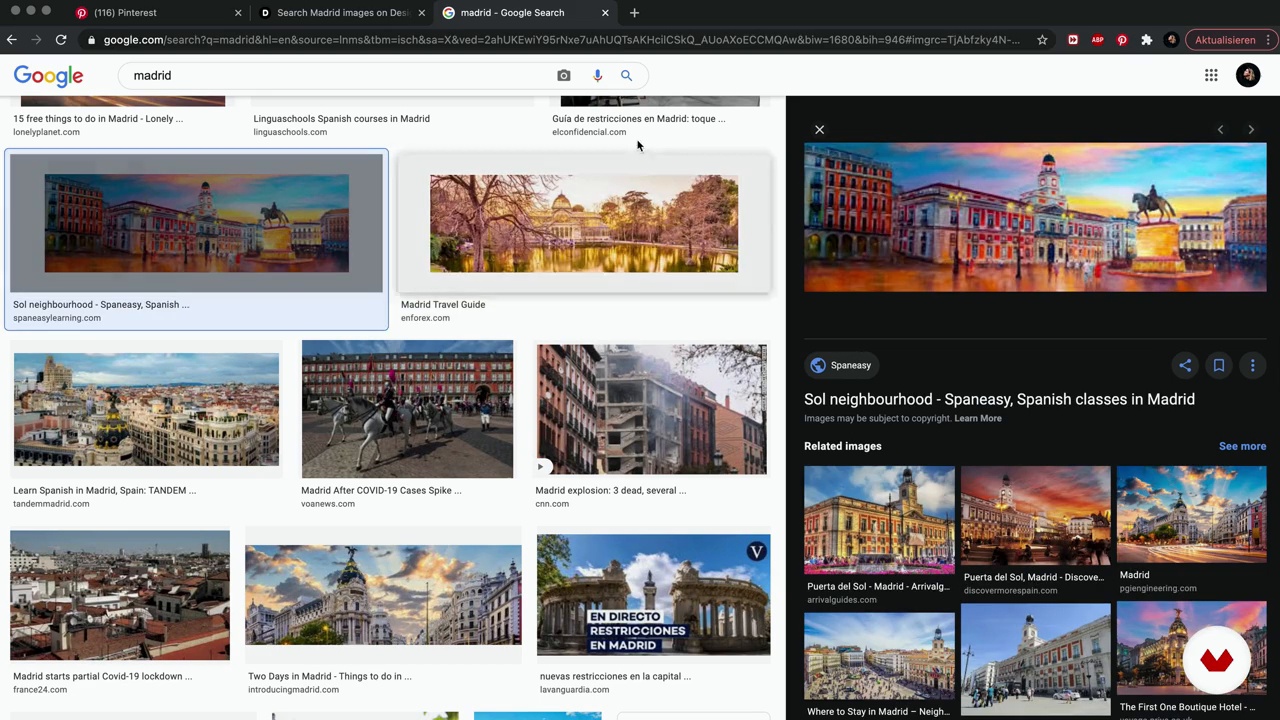1280x720 pixels.
Task: Open the large Sol neighbourhood preview image
Action: tap(1035, 217)
